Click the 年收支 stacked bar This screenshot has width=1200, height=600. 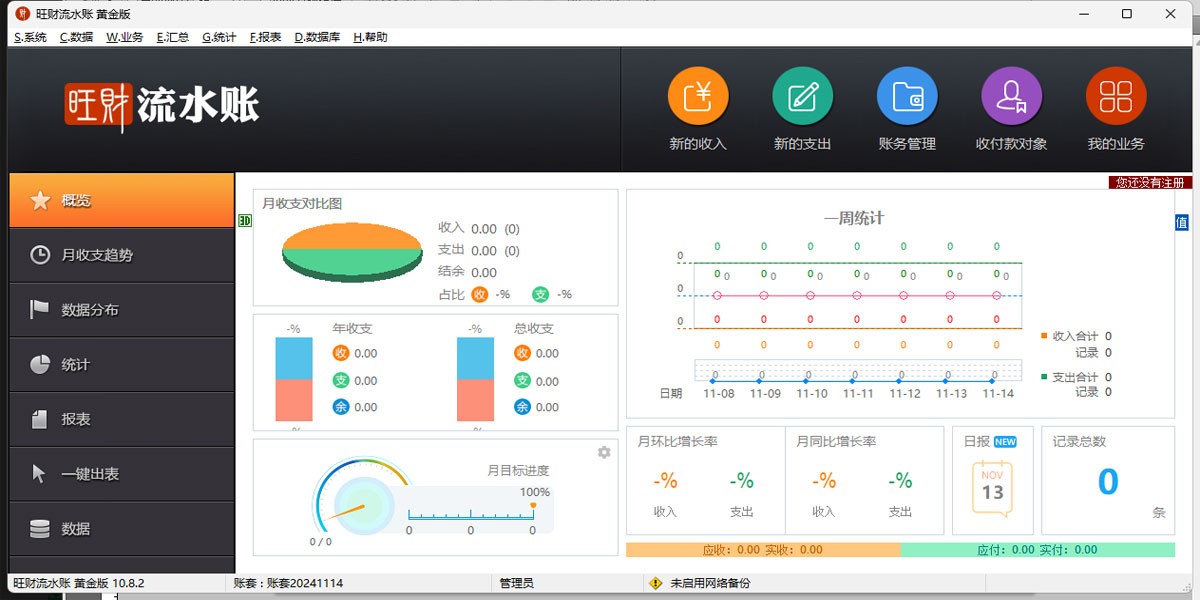coord(294,379)
